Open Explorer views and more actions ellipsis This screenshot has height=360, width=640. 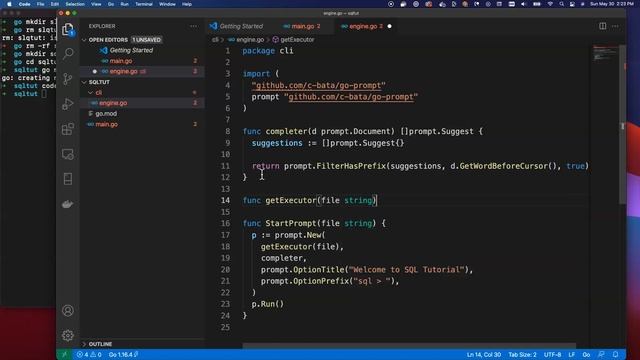(193, 26)
